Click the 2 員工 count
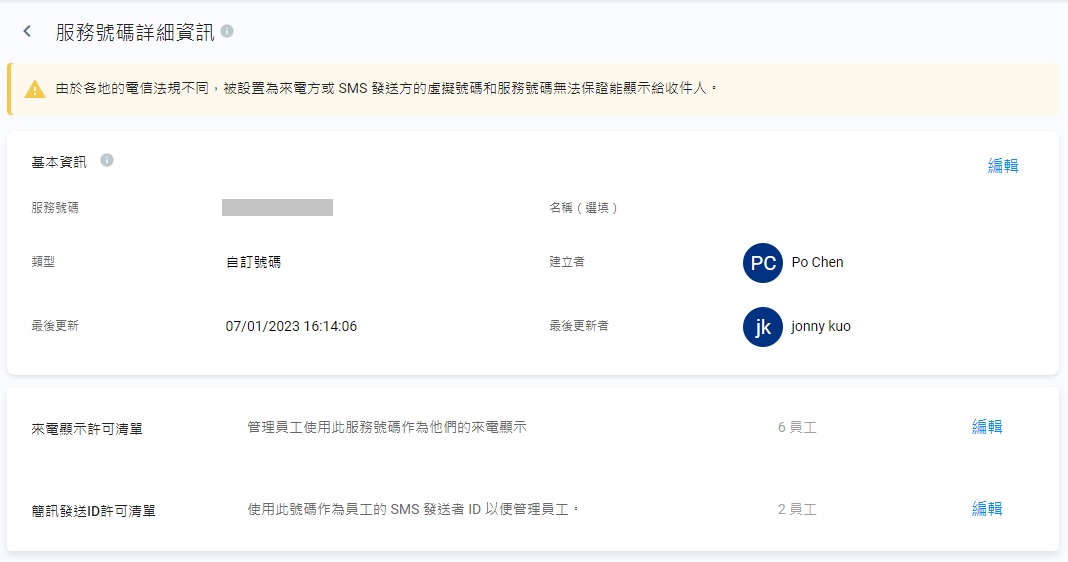The height and width of the screenshot is (562, 1068). 797,510
